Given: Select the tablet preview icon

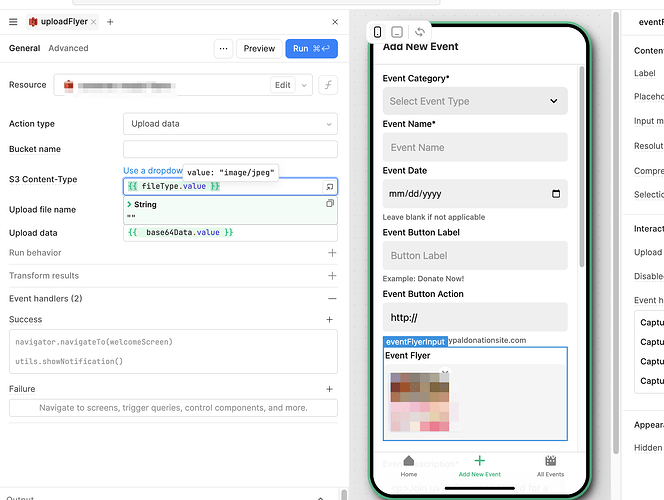Looking at the screenshot, I should coord(397,32).
